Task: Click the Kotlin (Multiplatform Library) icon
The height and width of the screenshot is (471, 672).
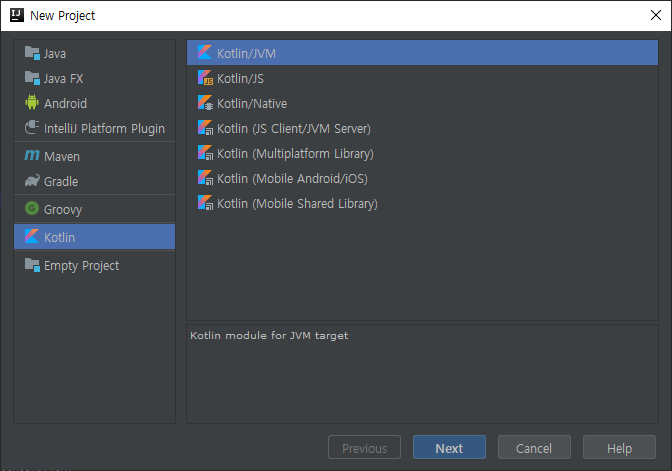Action: (x=205, y=153)
